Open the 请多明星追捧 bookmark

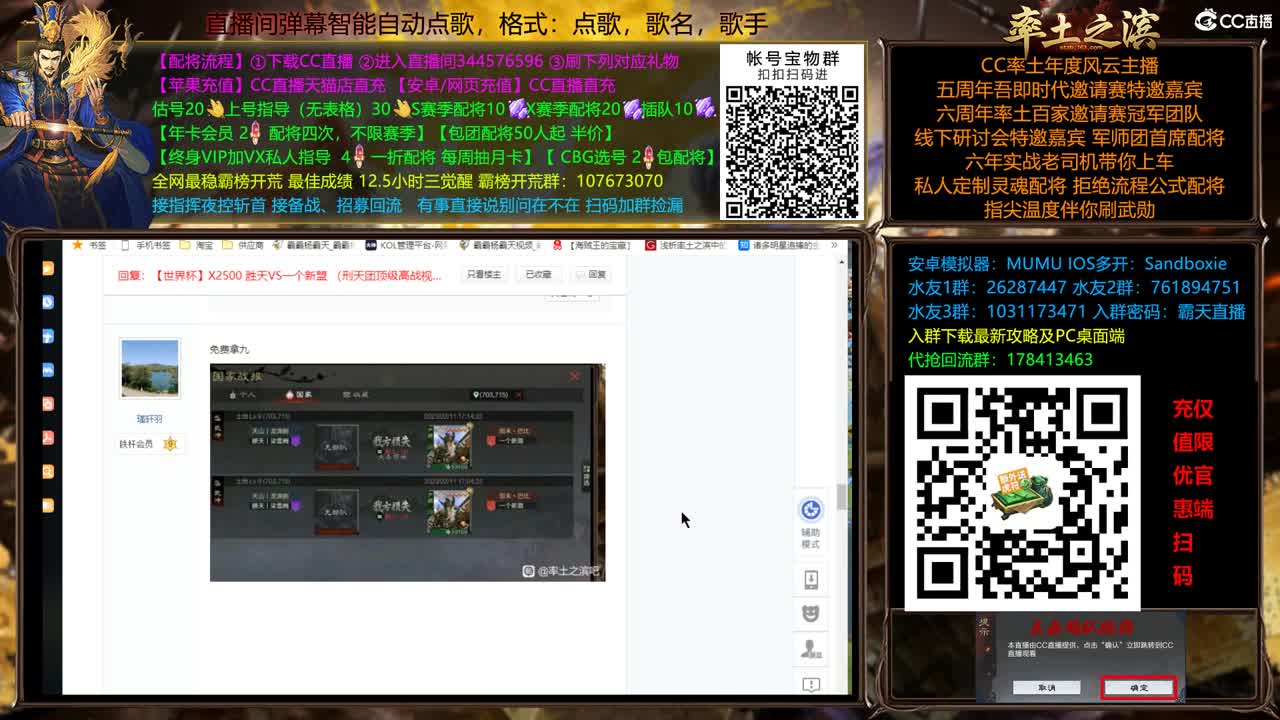tap(778, 245)
